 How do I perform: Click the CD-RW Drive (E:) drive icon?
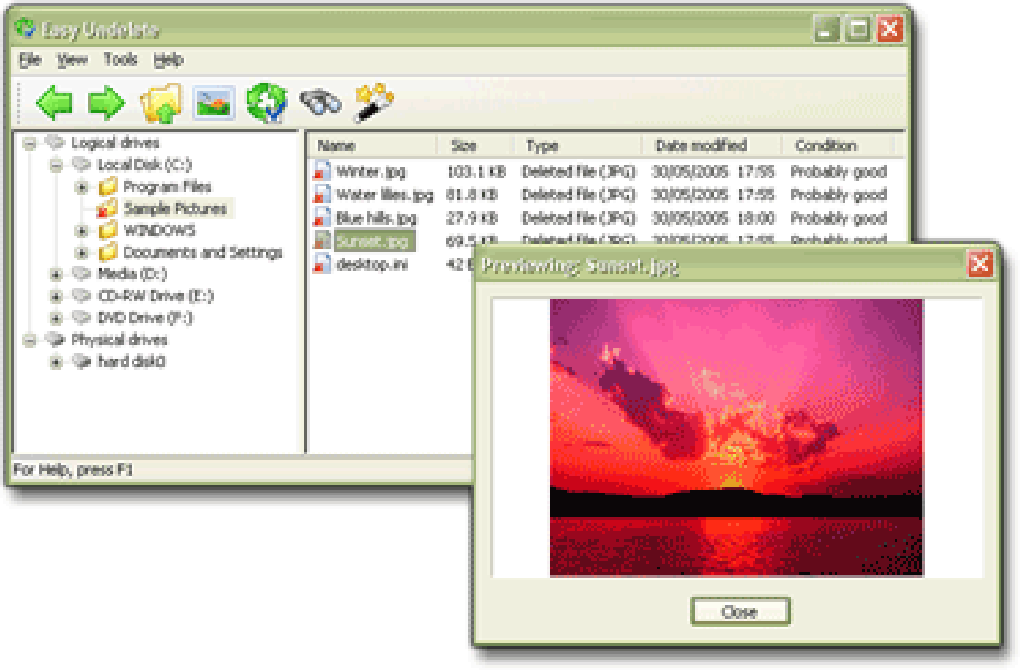pos(81,295)
